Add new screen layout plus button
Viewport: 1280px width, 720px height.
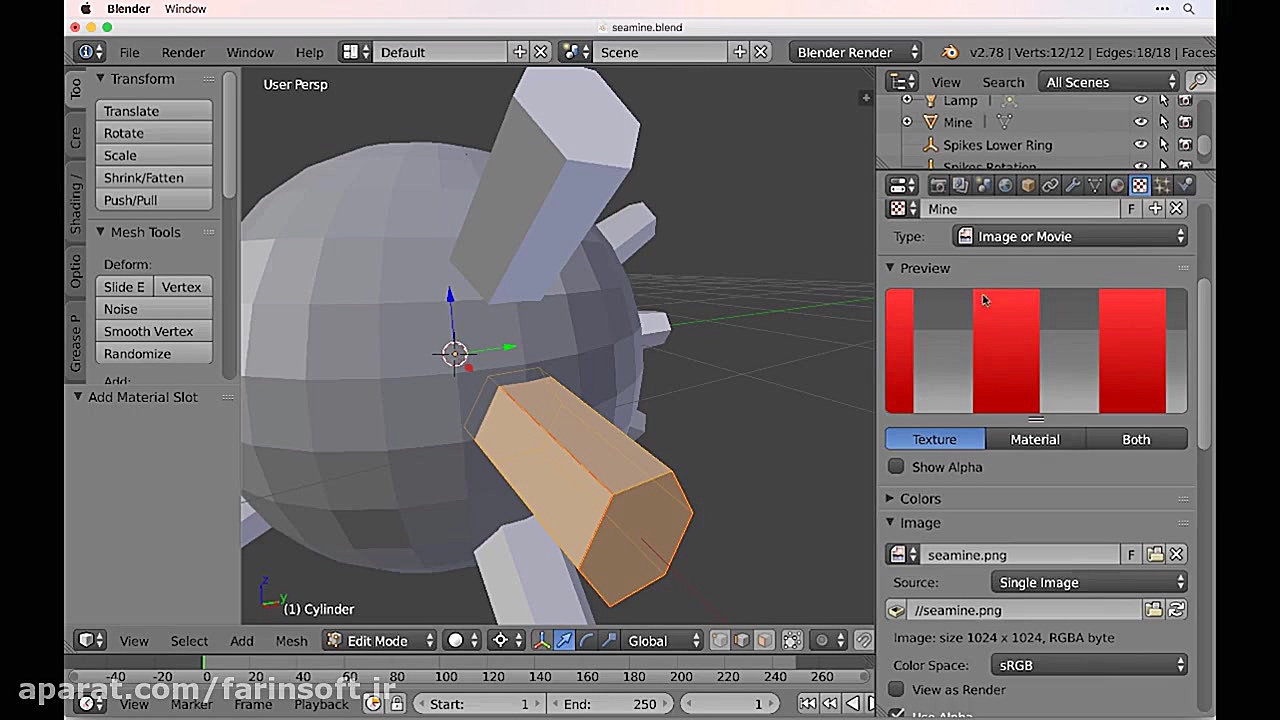tap(520, 52)
